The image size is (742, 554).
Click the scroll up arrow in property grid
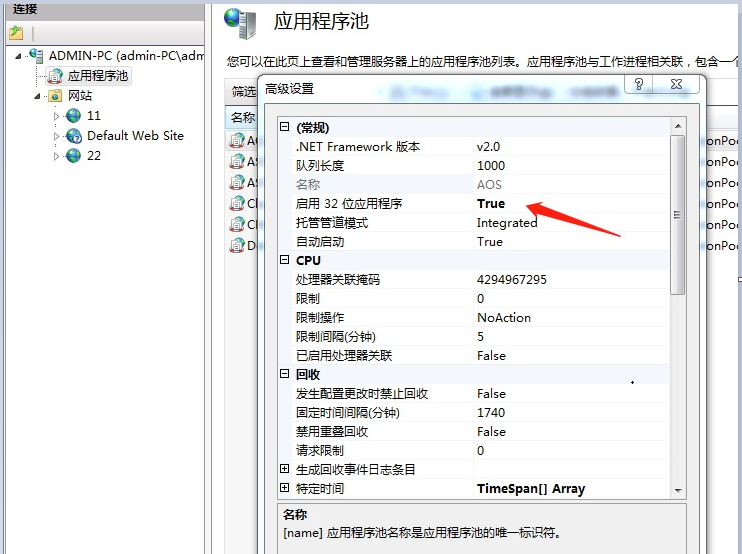point(678,126)
